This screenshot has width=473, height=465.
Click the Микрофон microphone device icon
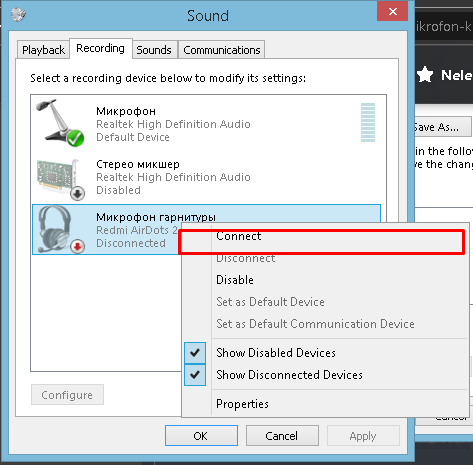pyautogui.click(x=60, y=123)
